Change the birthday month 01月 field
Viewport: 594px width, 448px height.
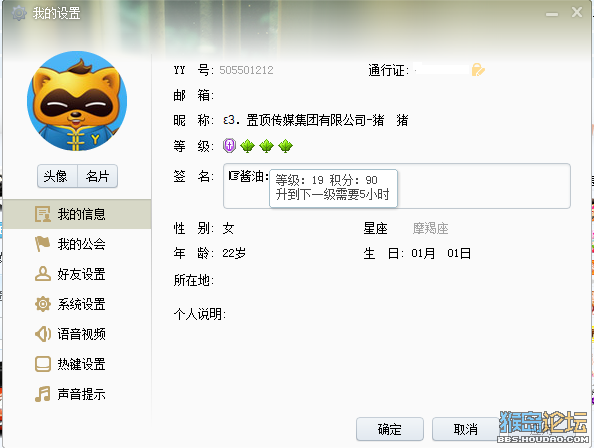(x=423, y=253)
